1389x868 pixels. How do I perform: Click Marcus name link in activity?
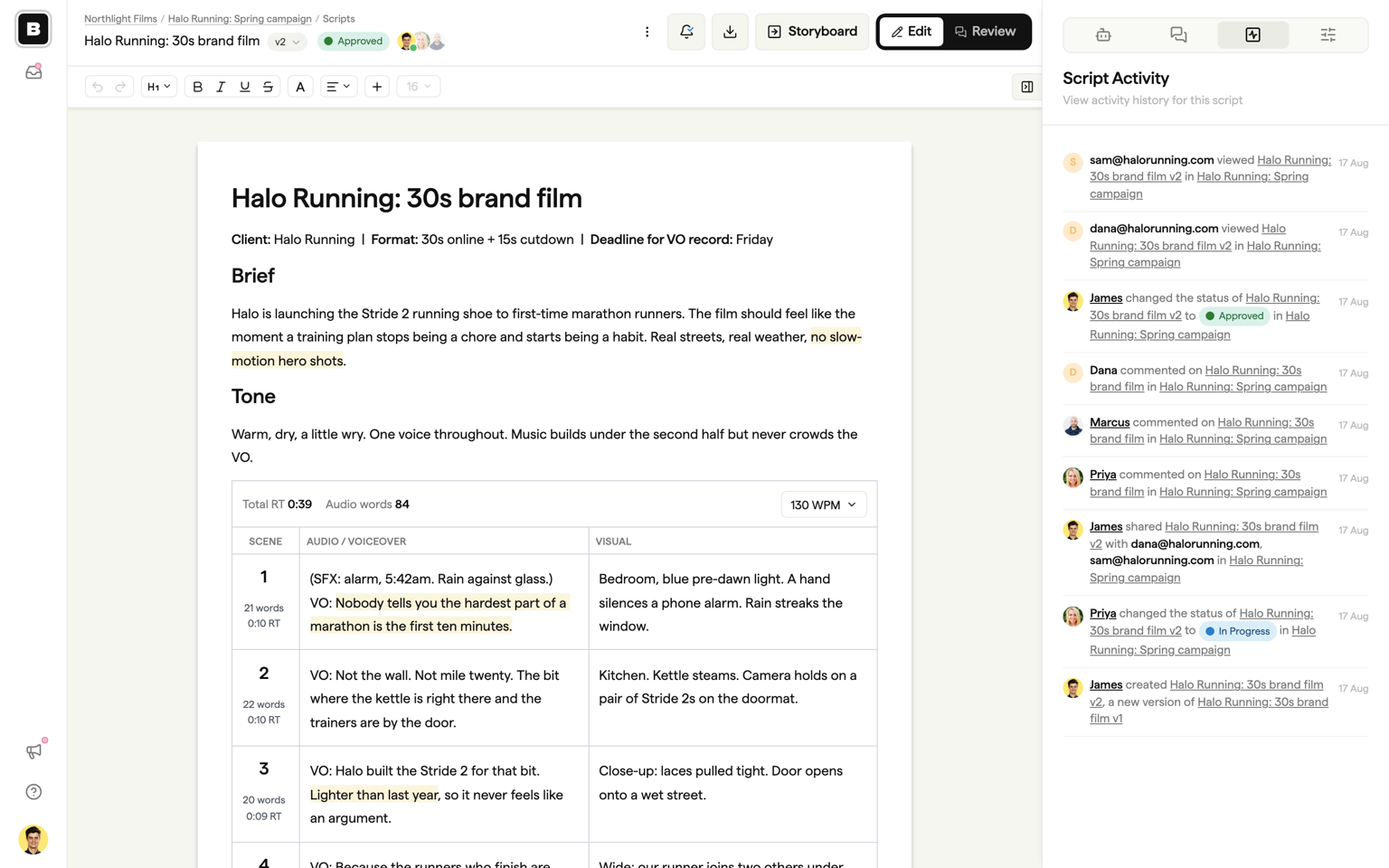tap(1110, 422)
